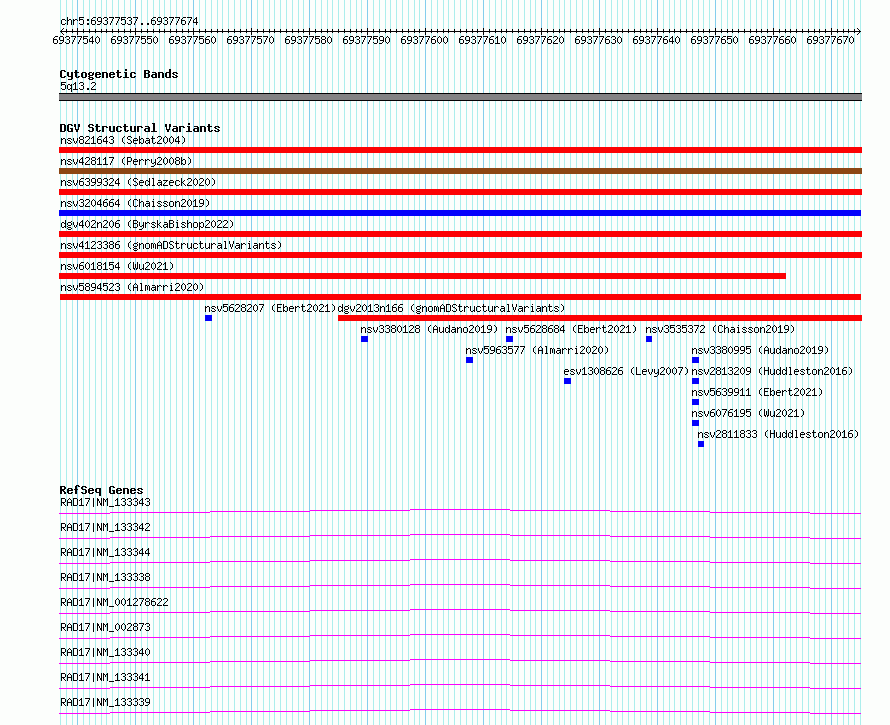This screenshot has width=890, height=725.
Task: Open nsv3535372 (Chaisson2019) label
Action: click(720, 329)
